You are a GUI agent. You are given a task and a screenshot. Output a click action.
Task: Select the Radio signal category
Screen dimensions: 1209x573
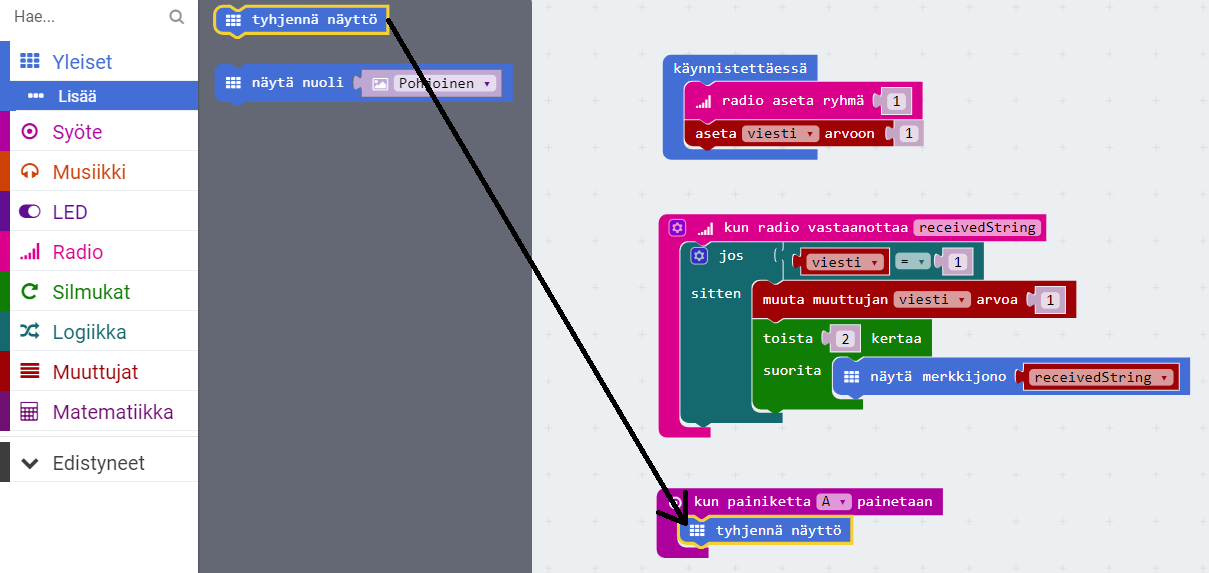77,252
